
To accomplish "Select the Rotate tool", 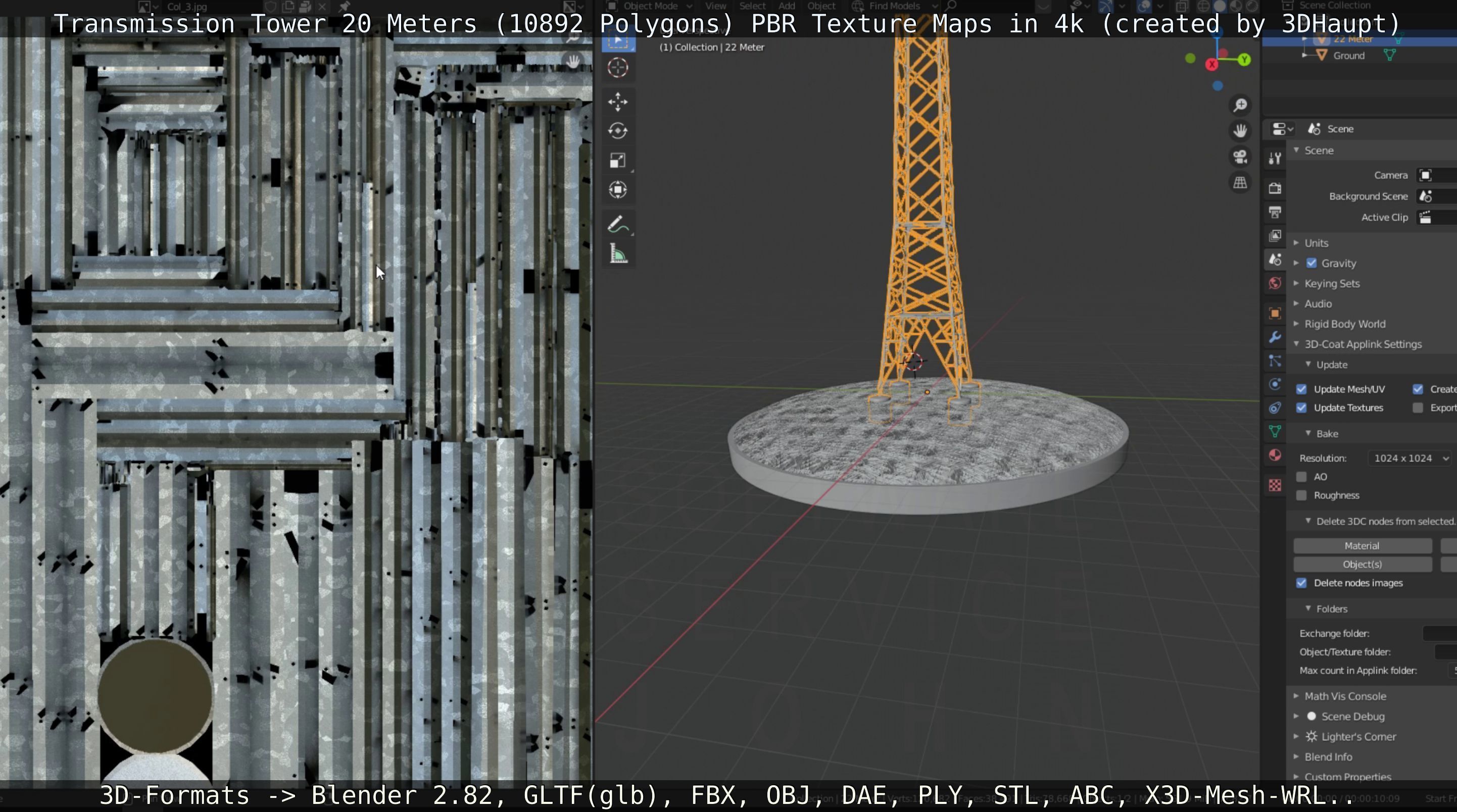I will [618, 131].
